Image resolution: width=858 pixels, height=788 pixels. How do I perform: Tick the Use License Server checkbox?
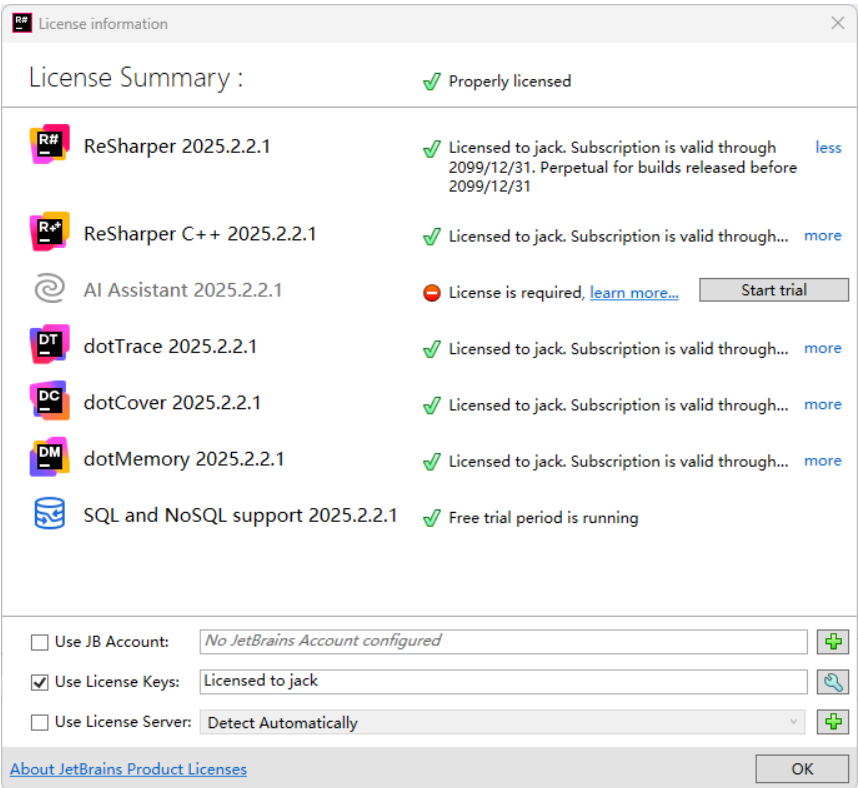40,722
